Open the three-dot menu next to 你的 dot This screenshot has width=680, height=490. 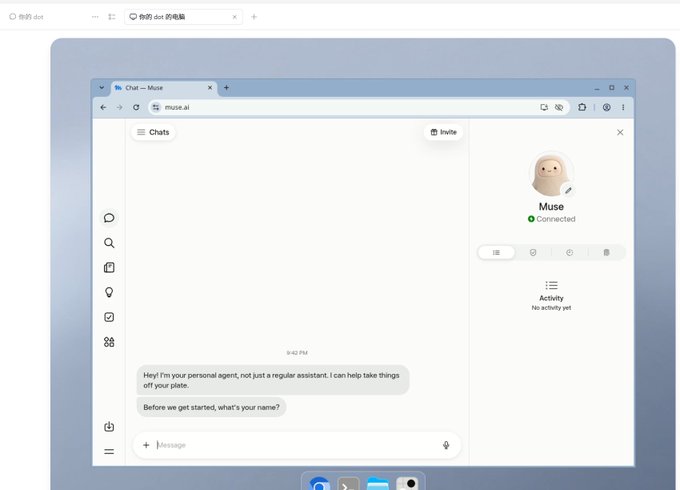pos(95,17)
